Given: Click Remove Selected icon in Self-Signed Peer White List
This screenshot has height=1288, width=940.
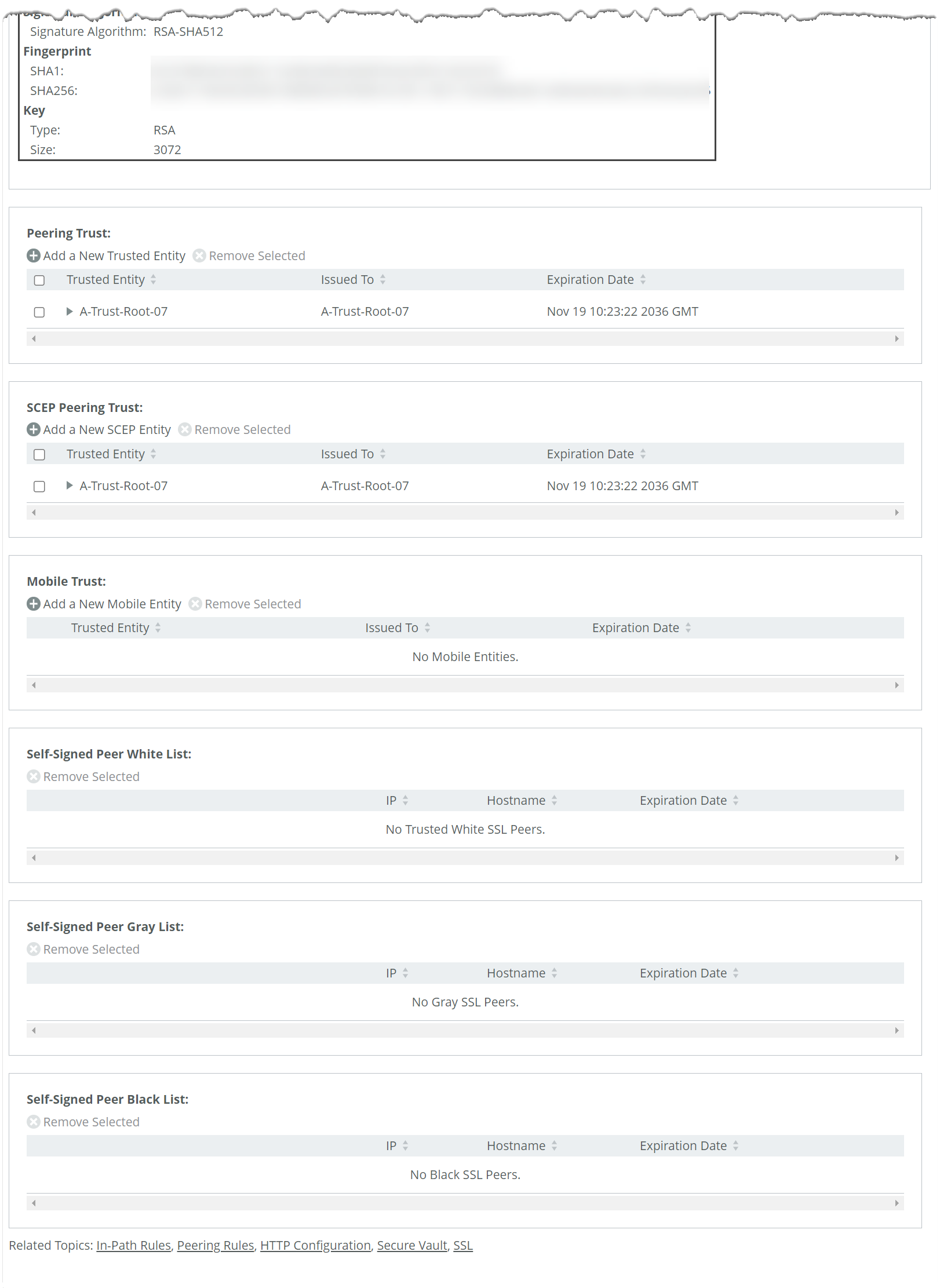Looking at the screenshot, I should [x=34, y=776].
